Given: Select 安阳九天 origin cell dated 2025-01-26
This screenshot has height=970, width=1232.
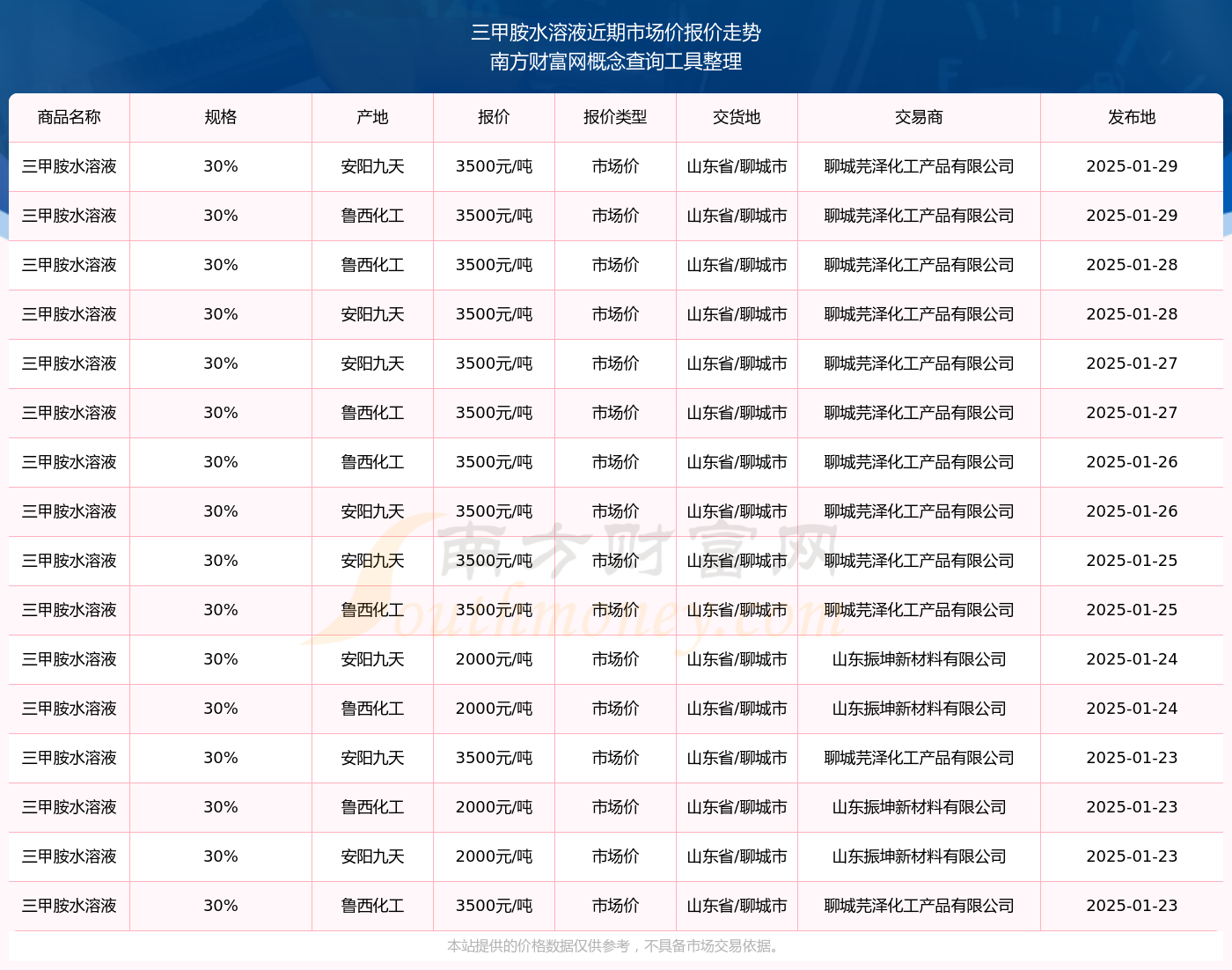Looking at the screenshot, I should point(372,511).
